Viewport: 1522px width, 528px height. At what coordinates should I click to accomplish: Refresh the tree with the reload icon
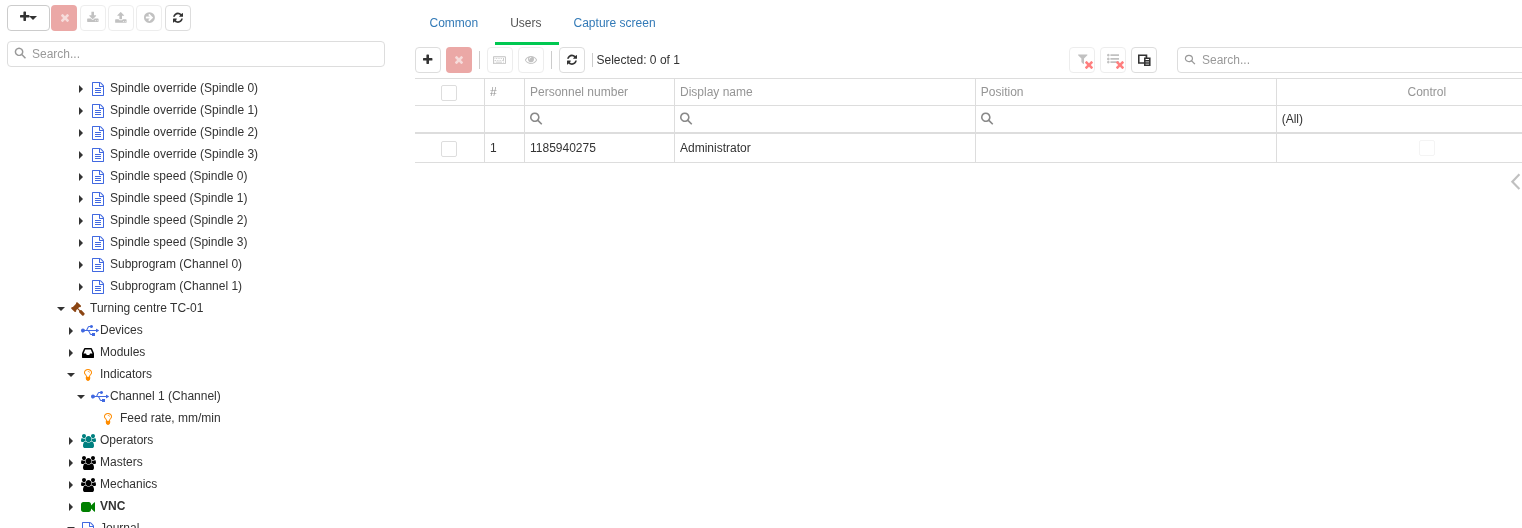[178, 18]
